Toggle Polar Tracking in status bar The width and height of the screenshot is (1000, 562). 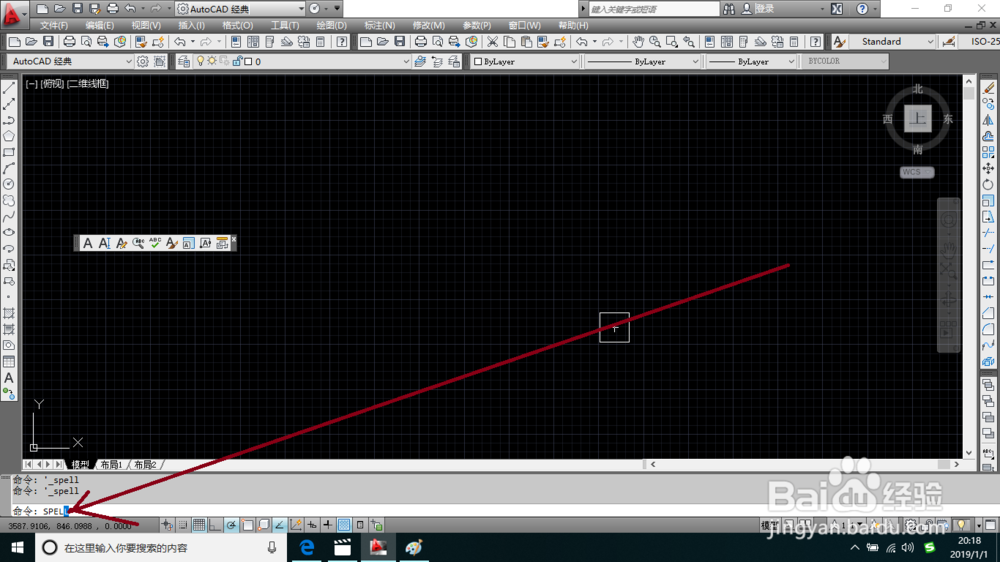[231, 525]
